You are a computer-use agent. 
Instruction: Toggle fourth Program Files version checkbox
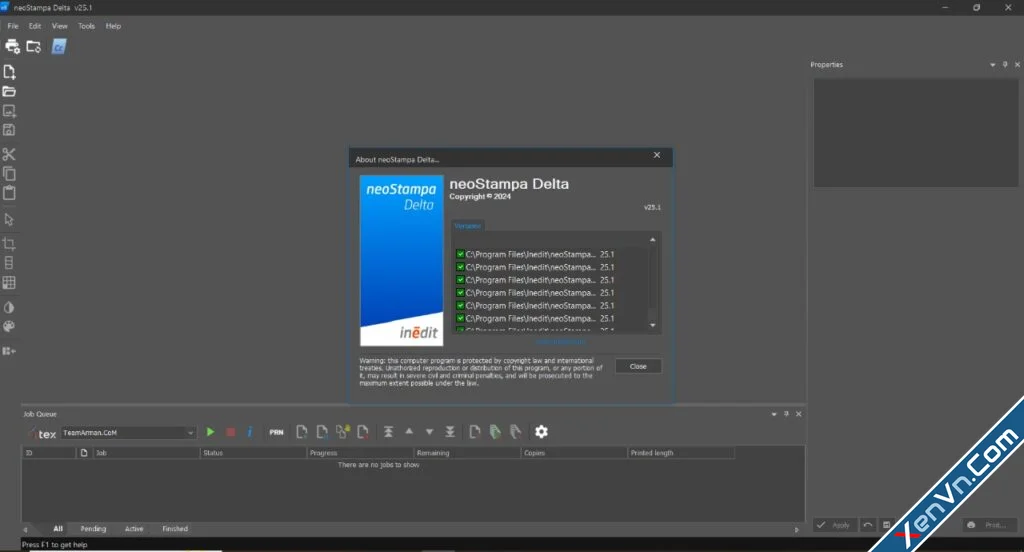point(460,293)
